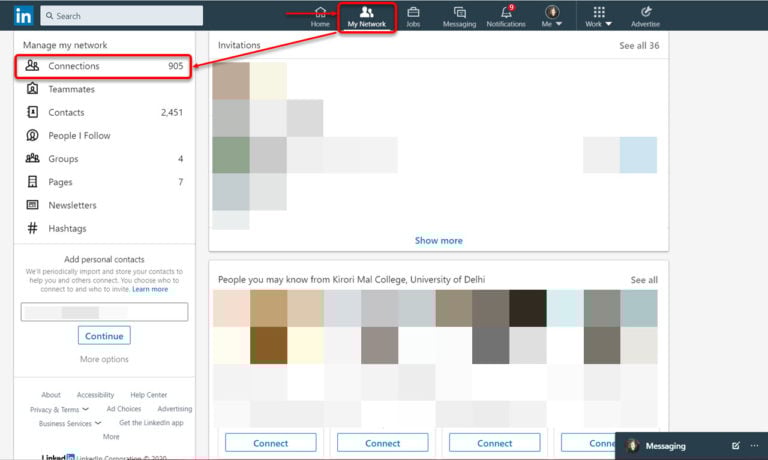Open the About footer link
This screenshot has width=768, height=460.
pyautogui.click(x=51, y=395)
